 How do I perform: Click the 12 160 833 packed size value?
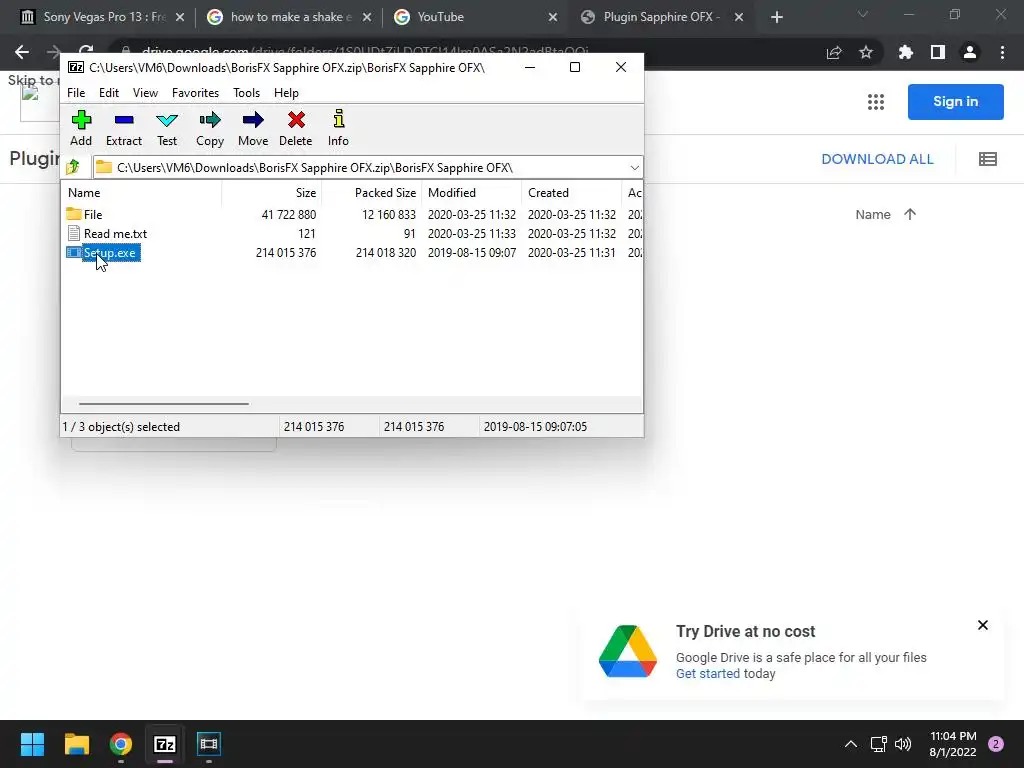coord(389,214)
